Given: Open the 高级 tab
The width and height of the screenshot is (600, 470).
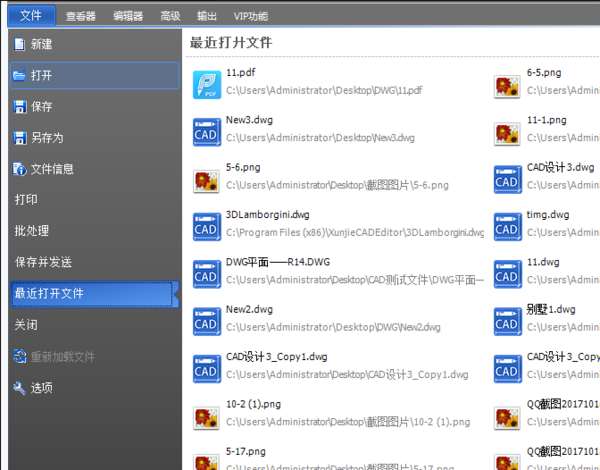Looking at the screenshot, I should tap(170, 16).
